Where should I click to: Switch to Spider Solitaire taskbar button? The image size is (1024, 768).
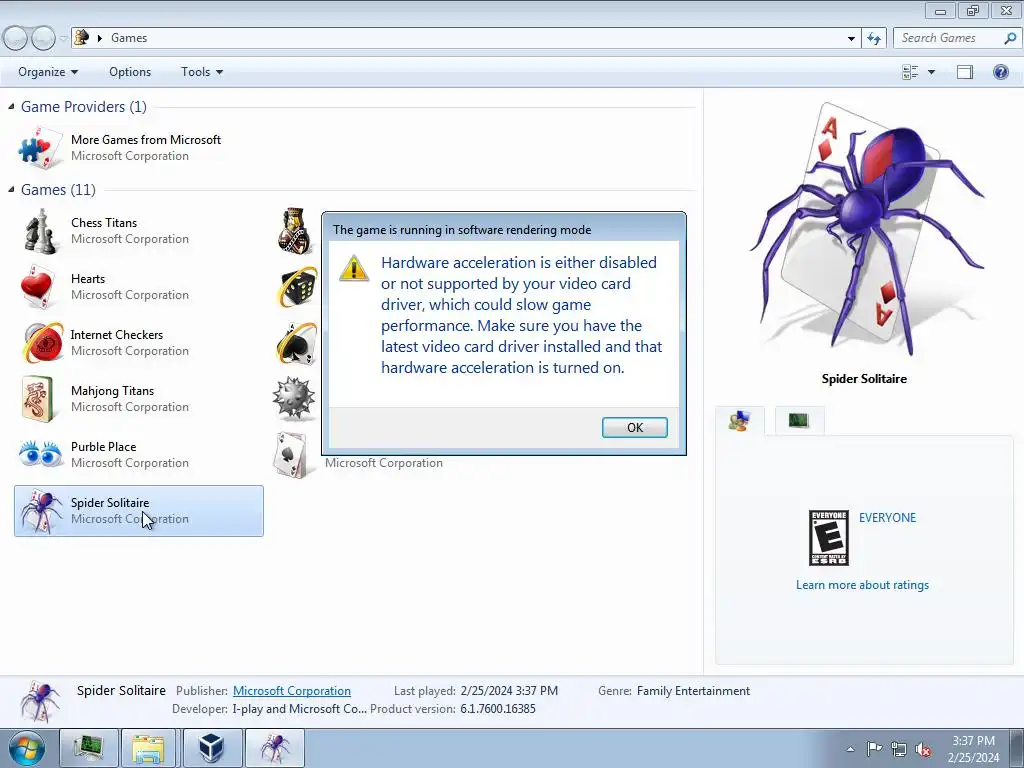275,748
